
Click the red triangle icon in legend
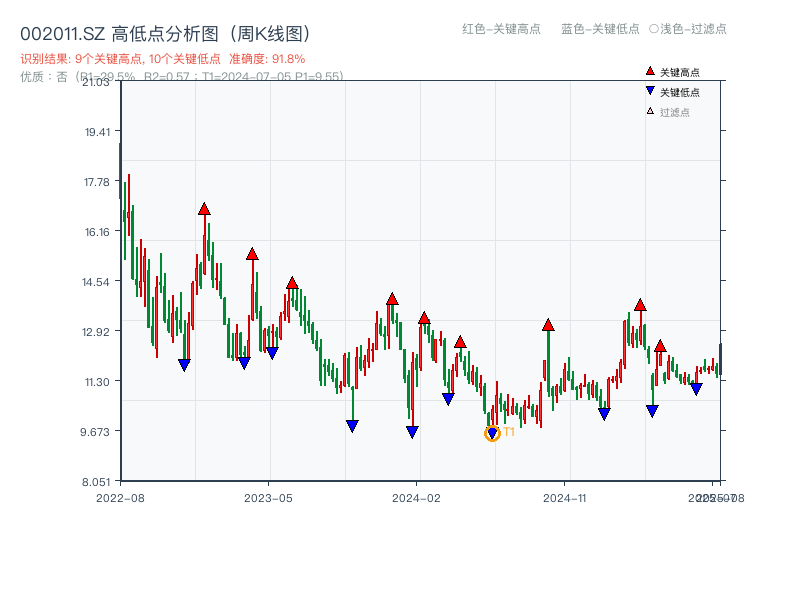(650, 71)
